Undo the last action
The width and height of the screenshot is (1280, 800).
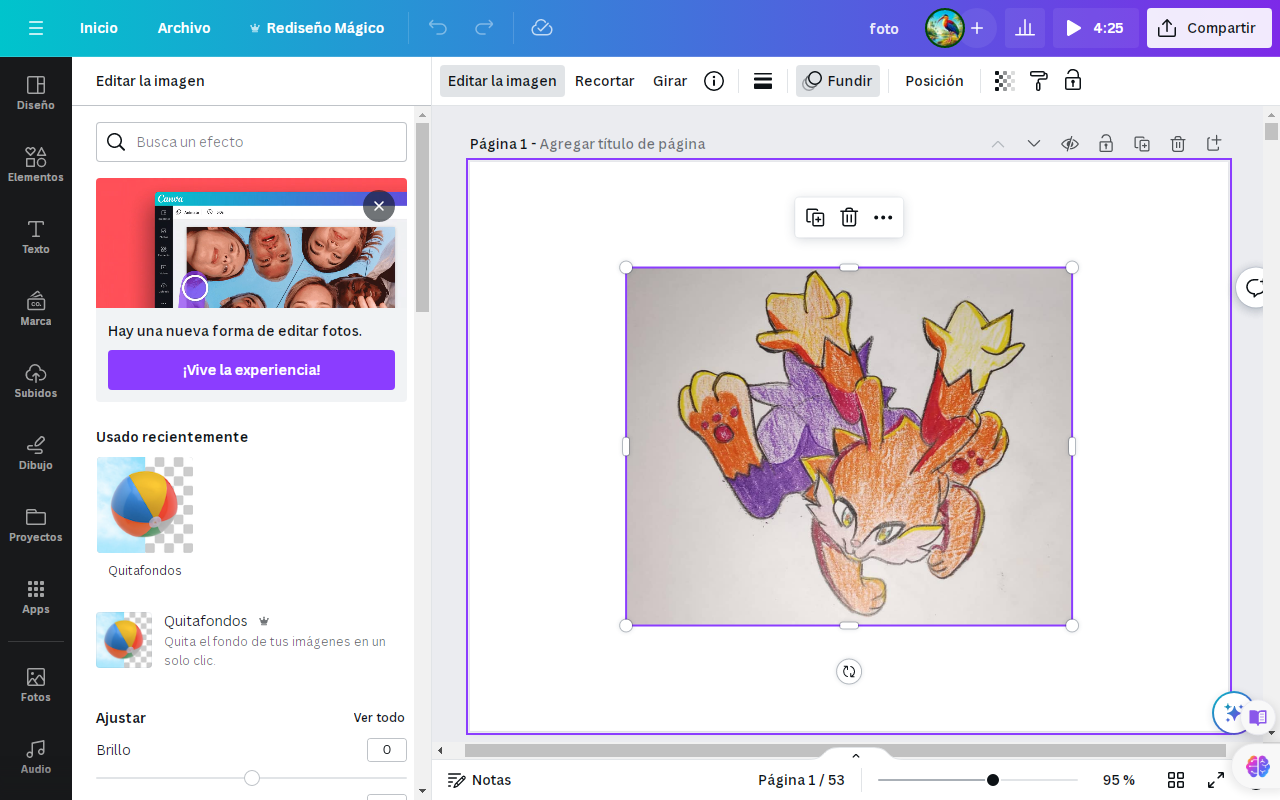438,28
